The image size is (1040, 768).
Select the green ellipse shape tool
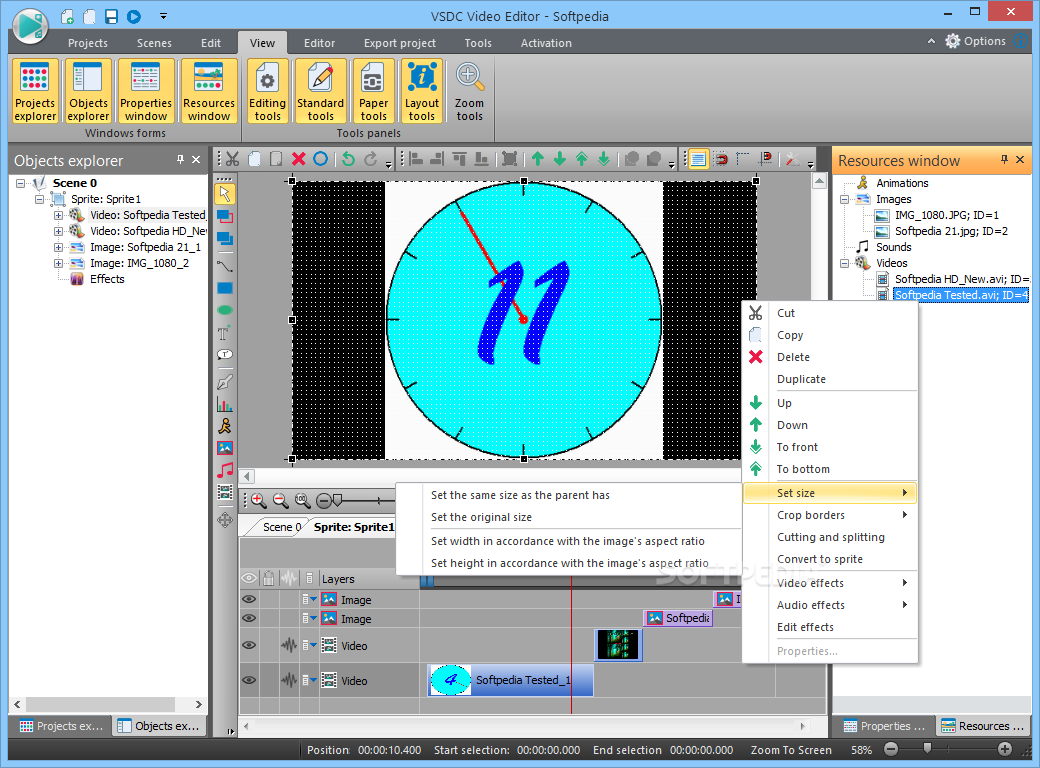point(225,310)
